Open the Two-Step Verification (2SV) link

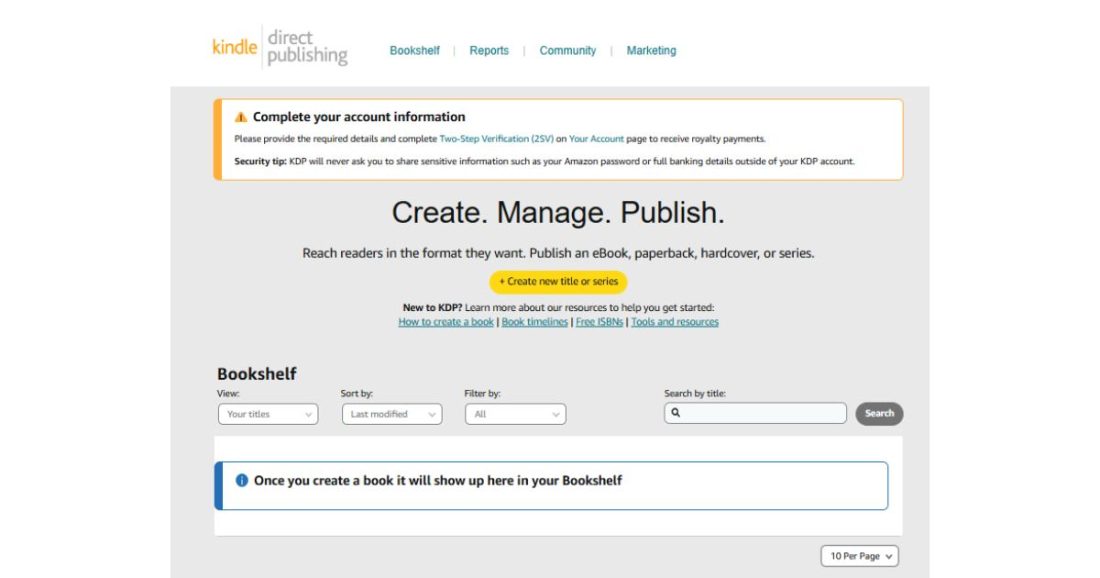pos(495,138)
